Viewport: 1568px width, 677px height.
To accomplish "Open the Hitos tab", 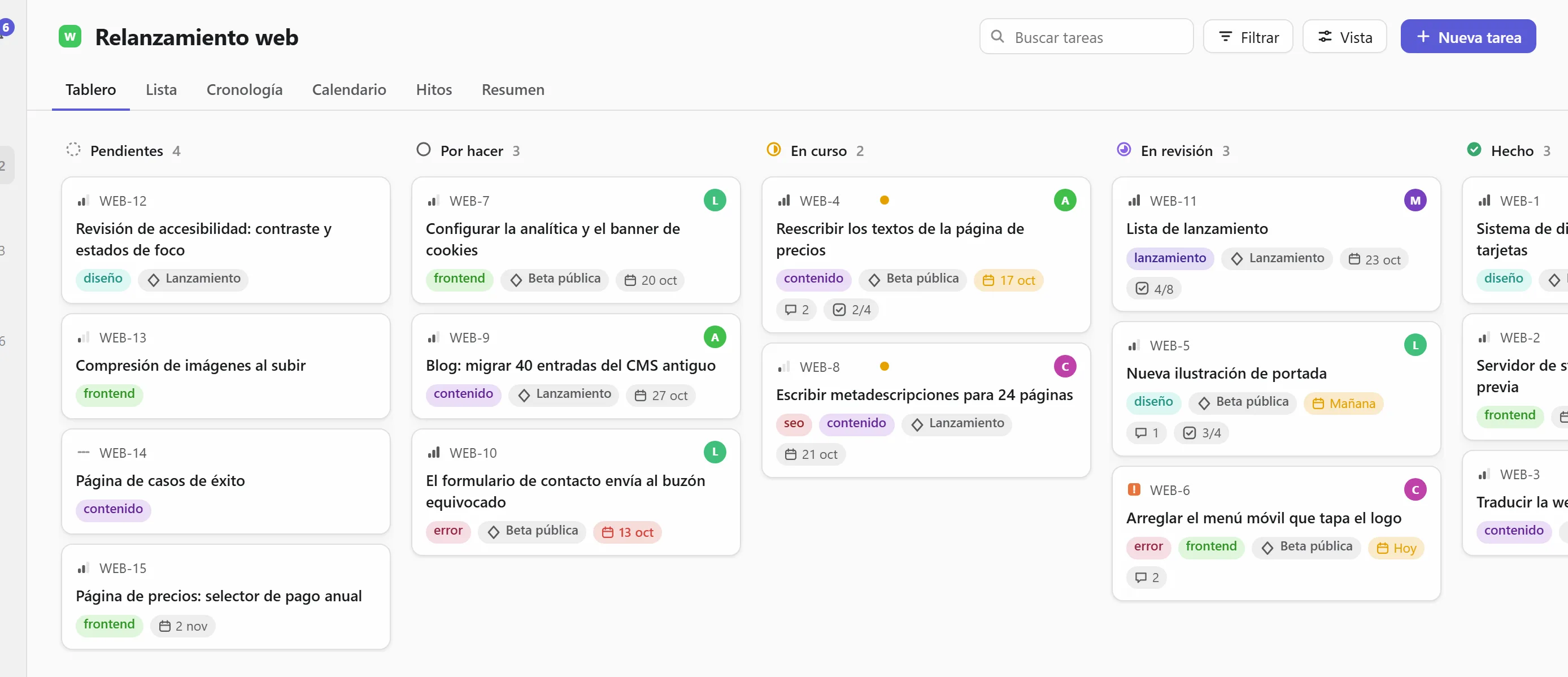I will pyautogui.click(x=434, y=89).
